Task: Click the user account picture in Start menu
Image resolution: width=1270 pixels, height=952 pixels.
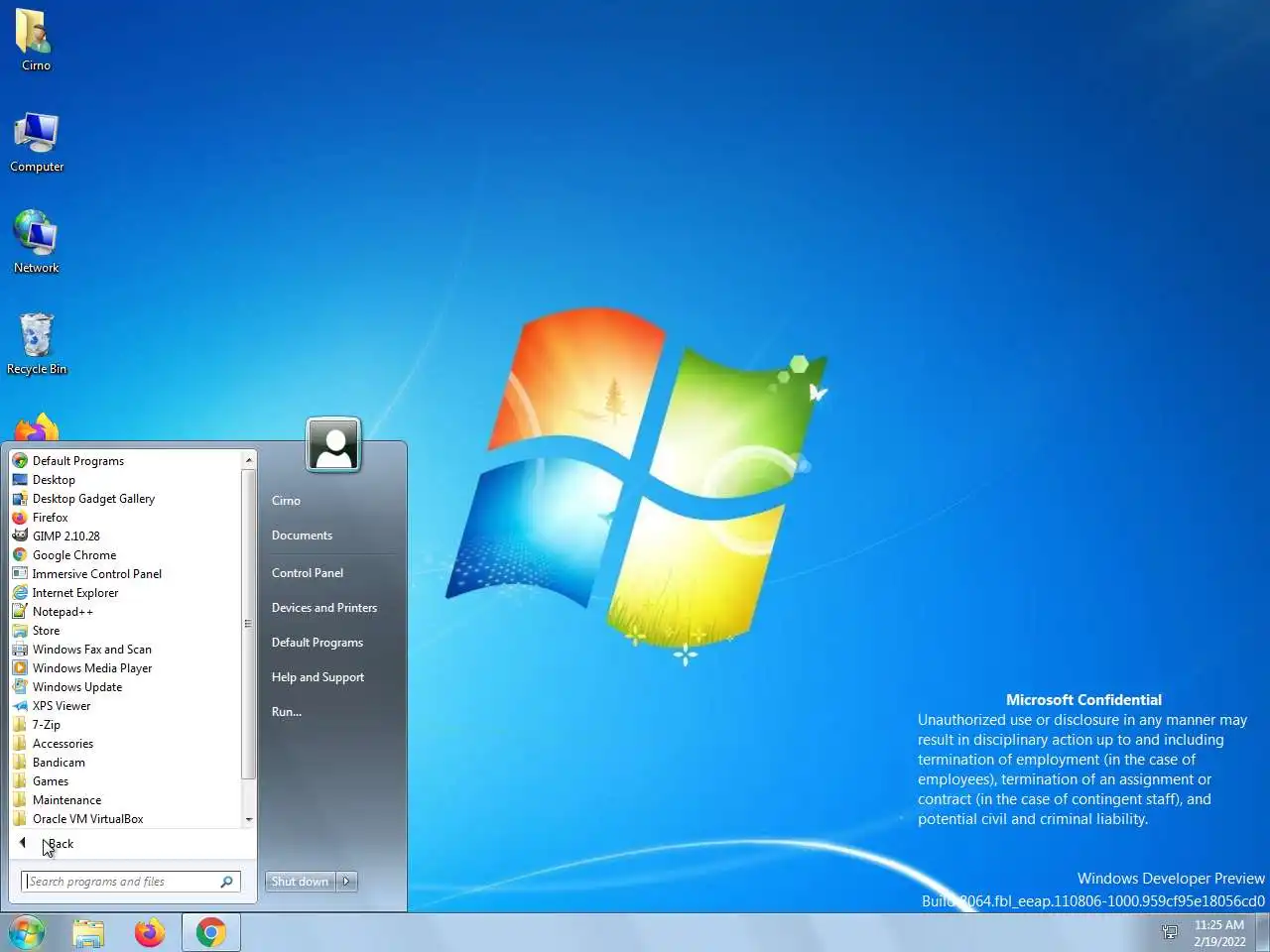Action: (333, 445)
